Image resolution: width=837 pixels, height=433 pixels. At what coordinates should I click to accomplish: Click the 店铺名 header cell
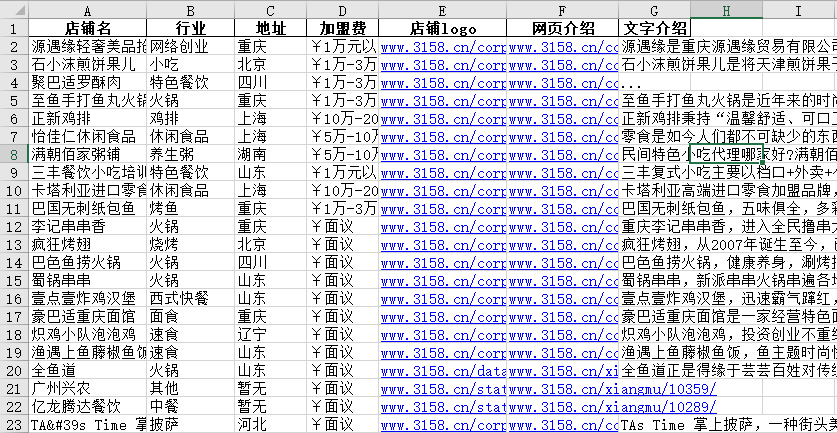click(88, 27)
